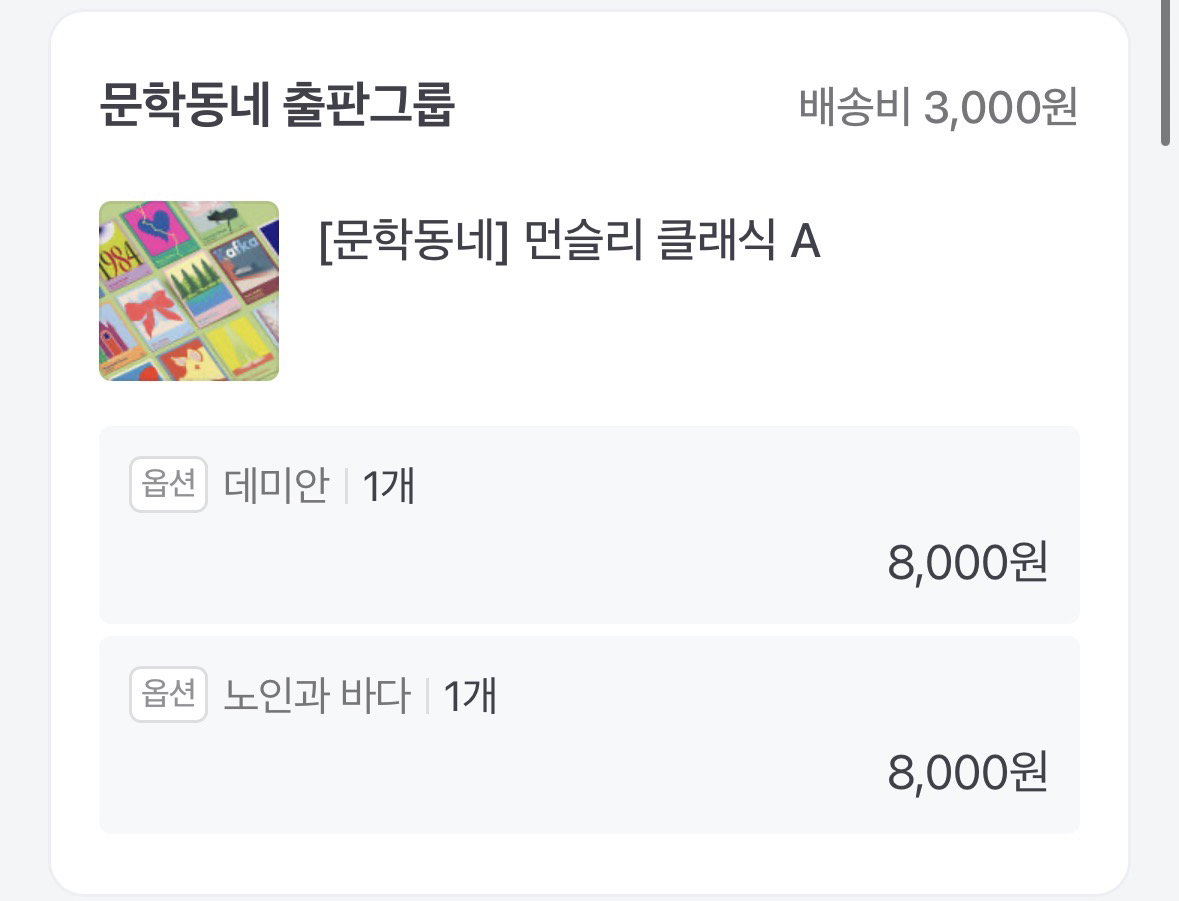
Task: Click the 배송비 3,000원 shipping fee label
Action: (x=938, y=107)
